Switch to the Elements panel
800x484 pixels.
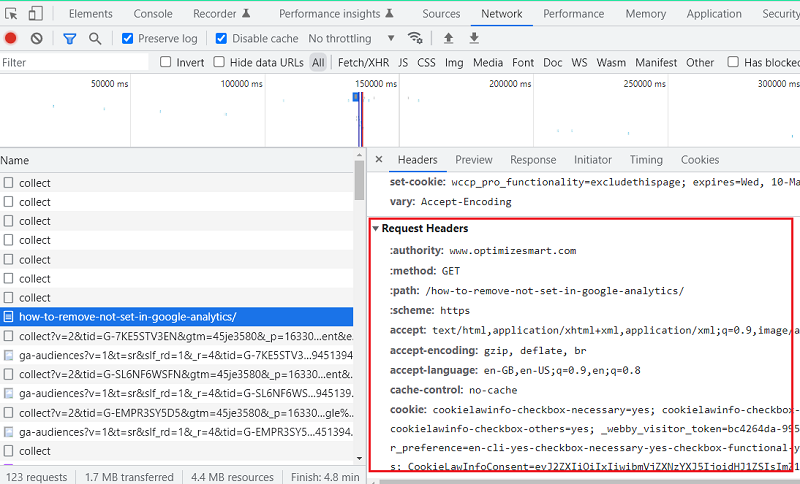coord(90,14)
